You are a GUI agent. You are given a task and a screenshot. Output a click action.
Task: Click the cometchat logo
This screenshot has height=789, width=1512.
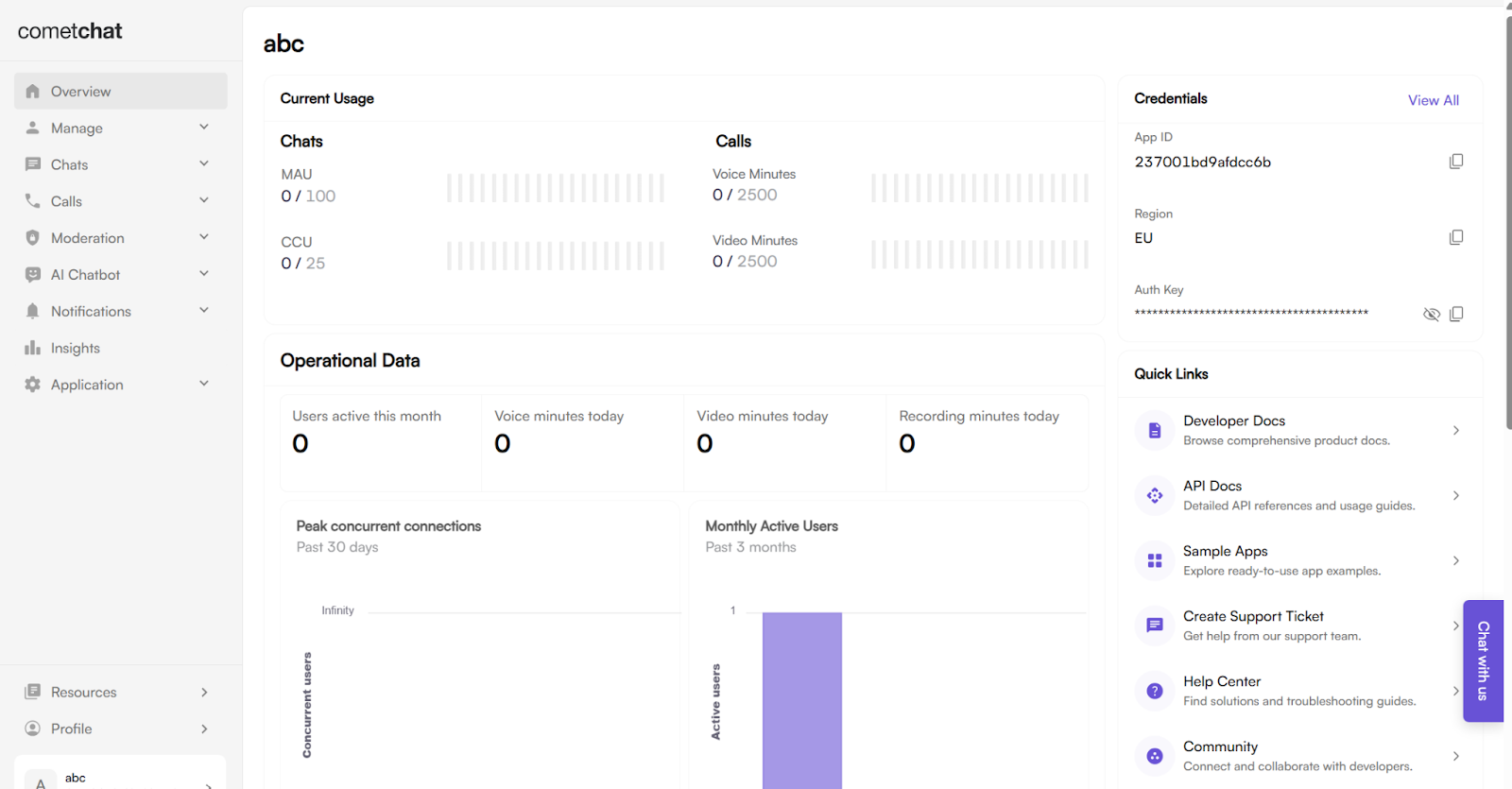[x=70, y=31]
